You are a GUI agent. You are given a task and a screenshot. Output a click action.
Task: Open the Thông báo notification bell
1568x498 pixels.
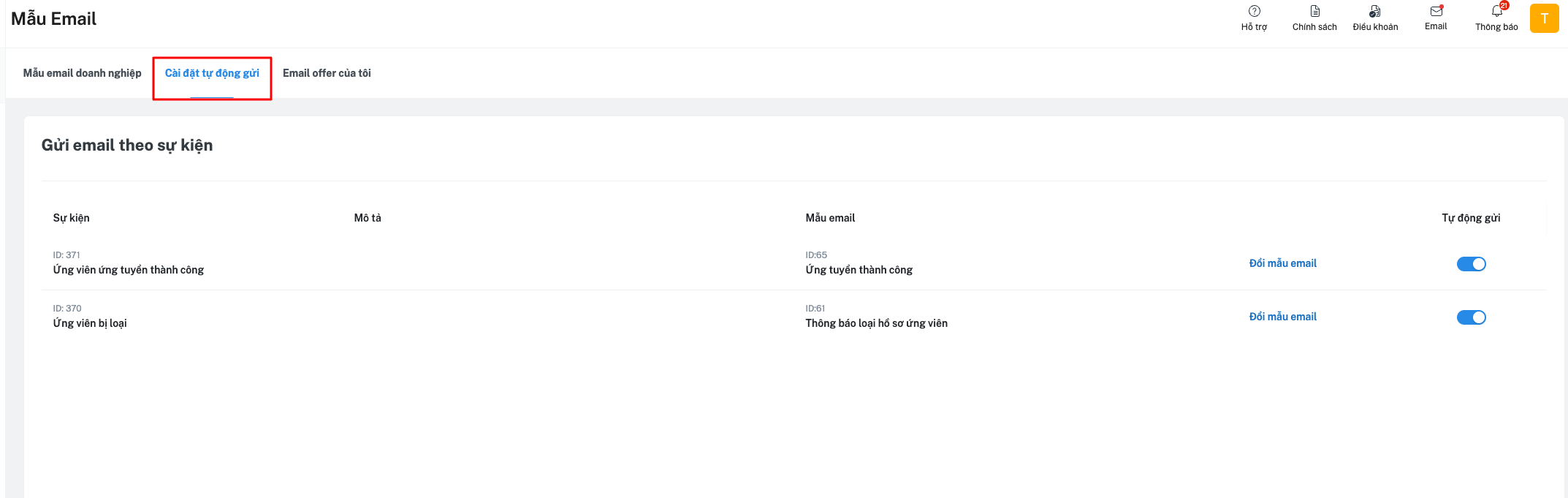click(x=1496, y=12)
